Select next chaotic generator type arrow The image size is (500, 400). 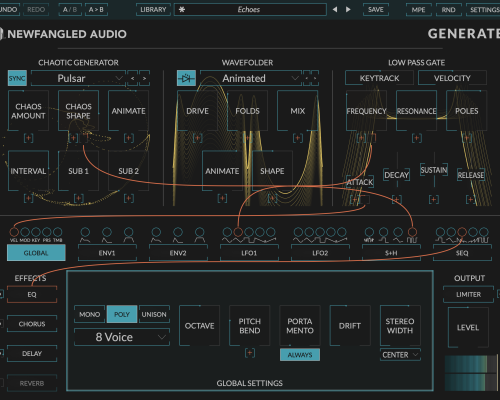coord(144,78)
